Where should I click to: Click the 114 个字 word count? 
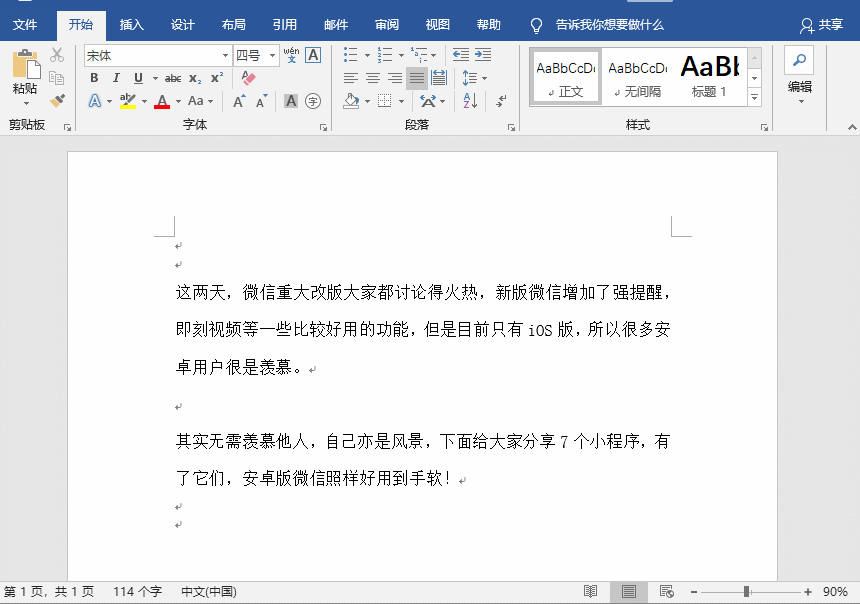point(137,591)
